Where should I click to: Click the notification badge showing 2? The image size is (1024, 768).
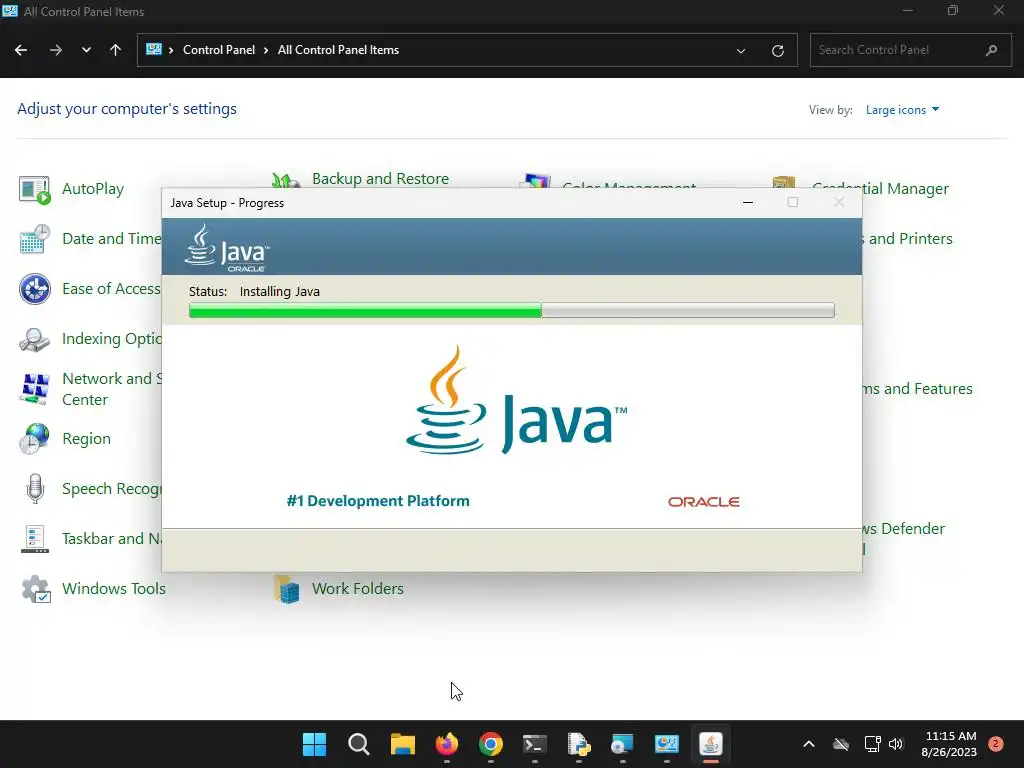[995, 744]
